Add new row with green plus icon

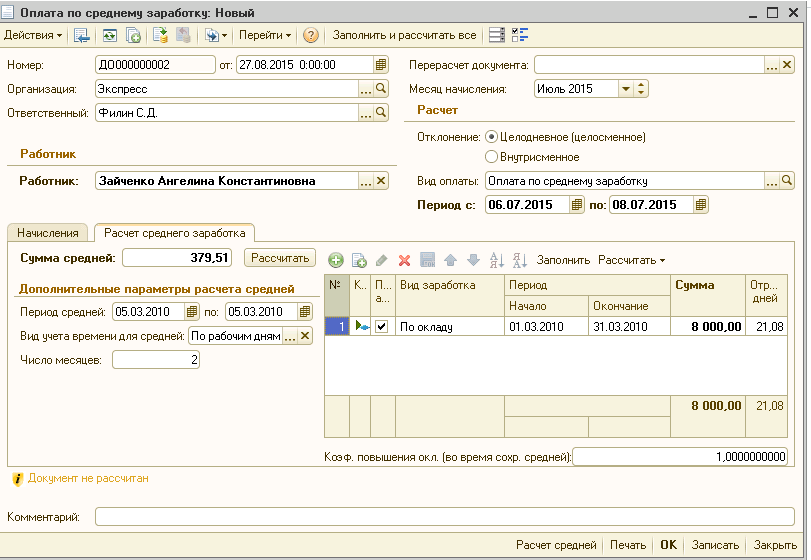coord(336,260)
